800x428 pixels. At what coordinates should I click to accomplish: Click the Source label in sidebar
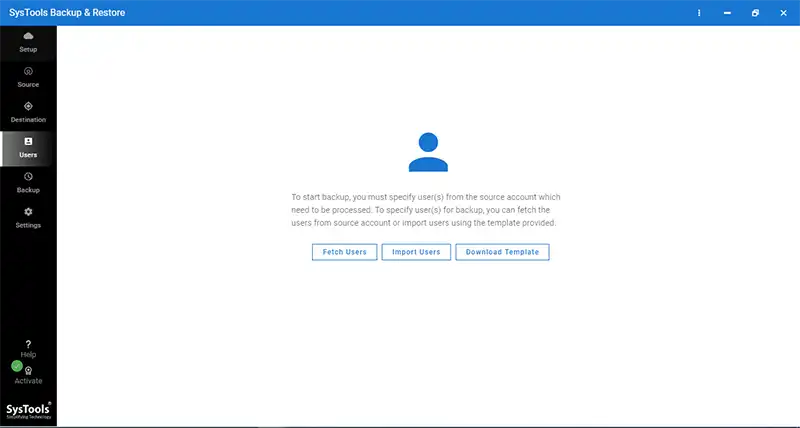(x=28, y=85)
